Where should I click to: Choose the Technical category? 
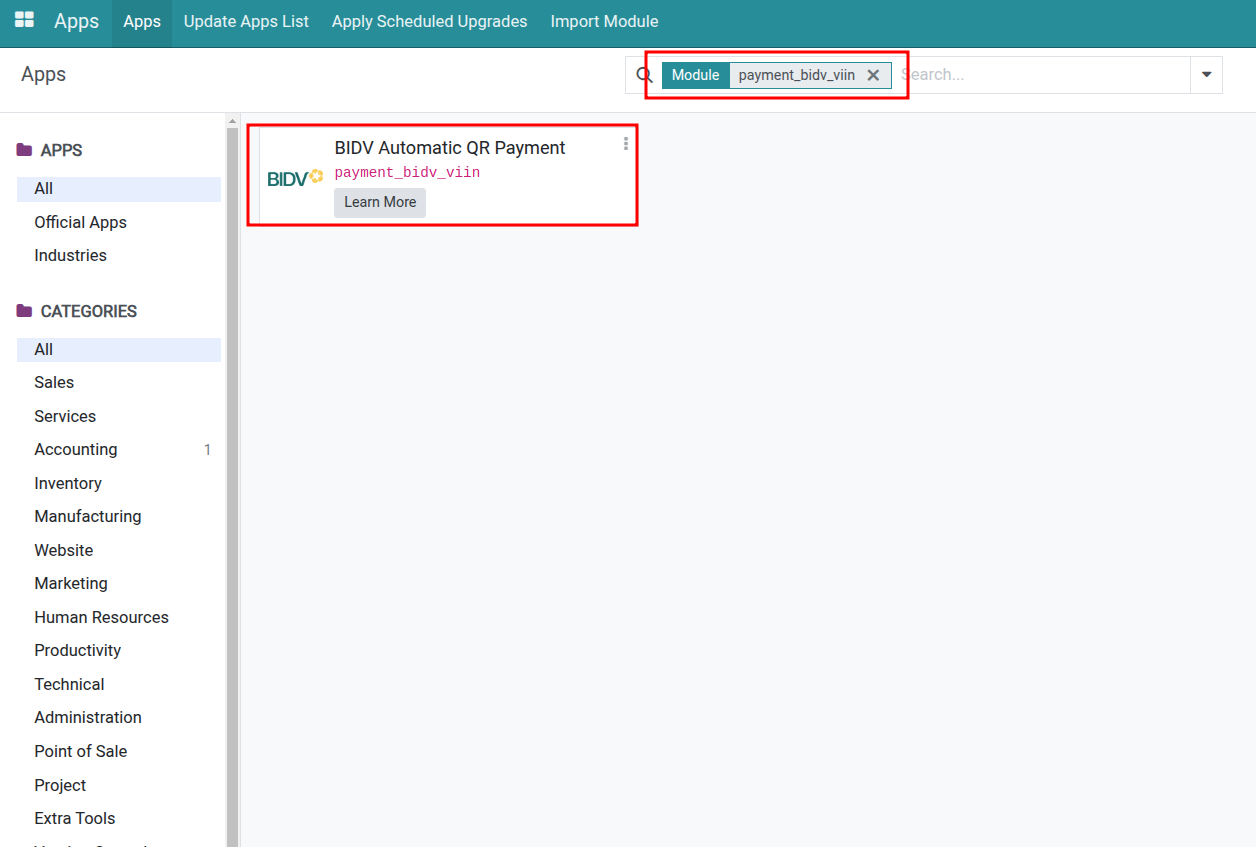coord(119,684)
